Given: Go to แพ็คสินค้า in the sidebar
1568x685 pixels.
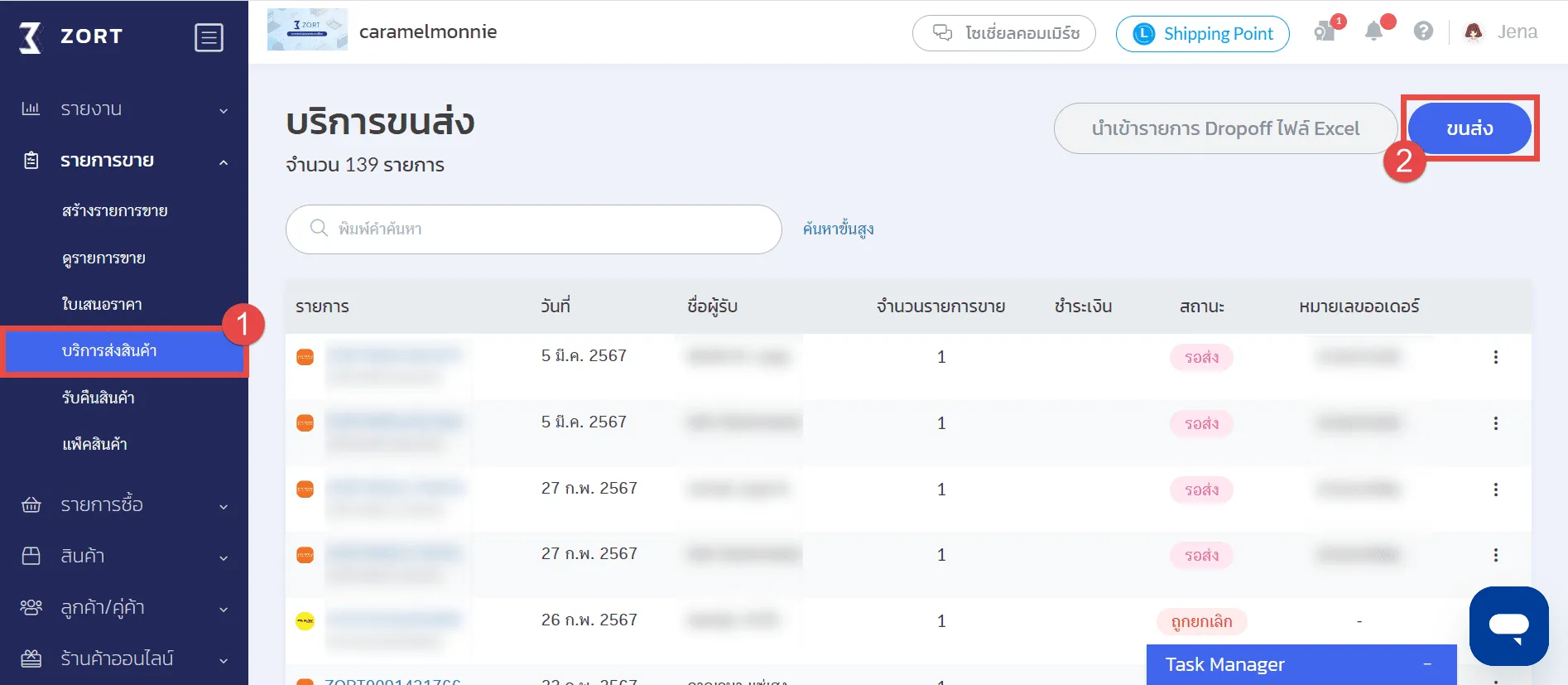Looking at the screenshot, I should 94,445.
